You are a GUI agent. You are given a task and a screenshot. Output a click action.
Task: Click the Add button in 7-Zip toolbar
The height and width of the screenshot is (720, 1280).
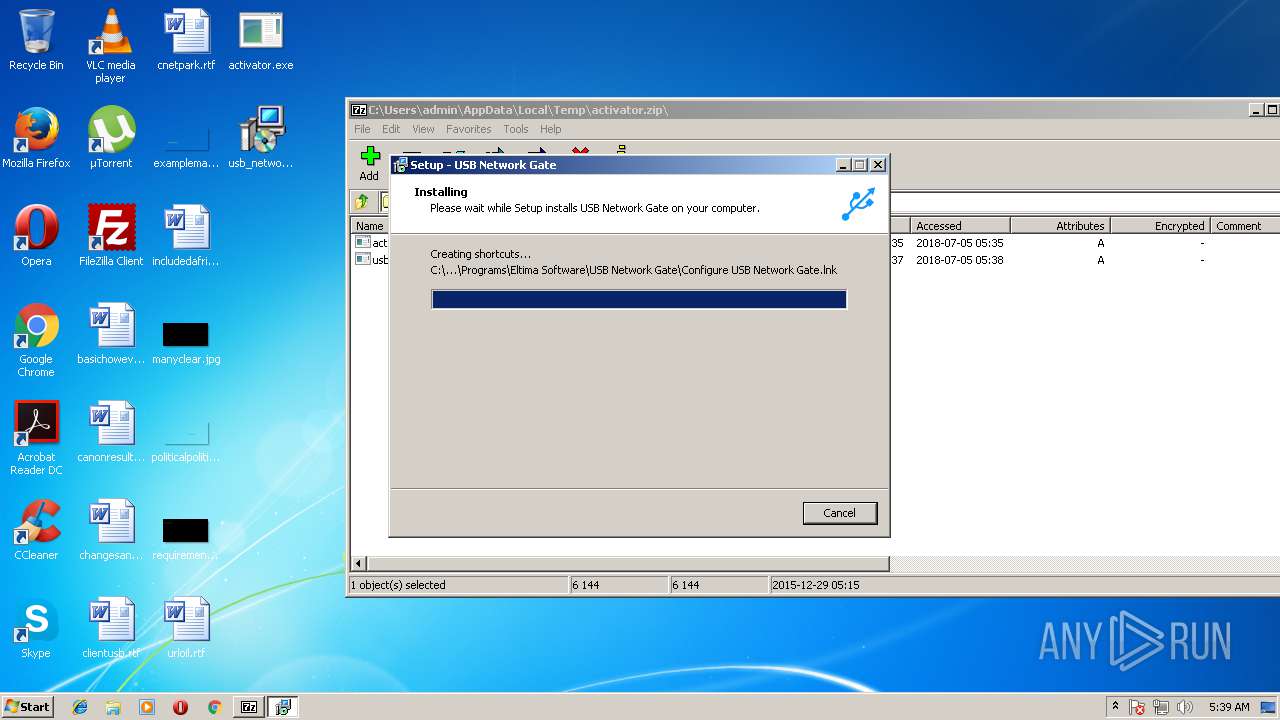click(370, 164)
